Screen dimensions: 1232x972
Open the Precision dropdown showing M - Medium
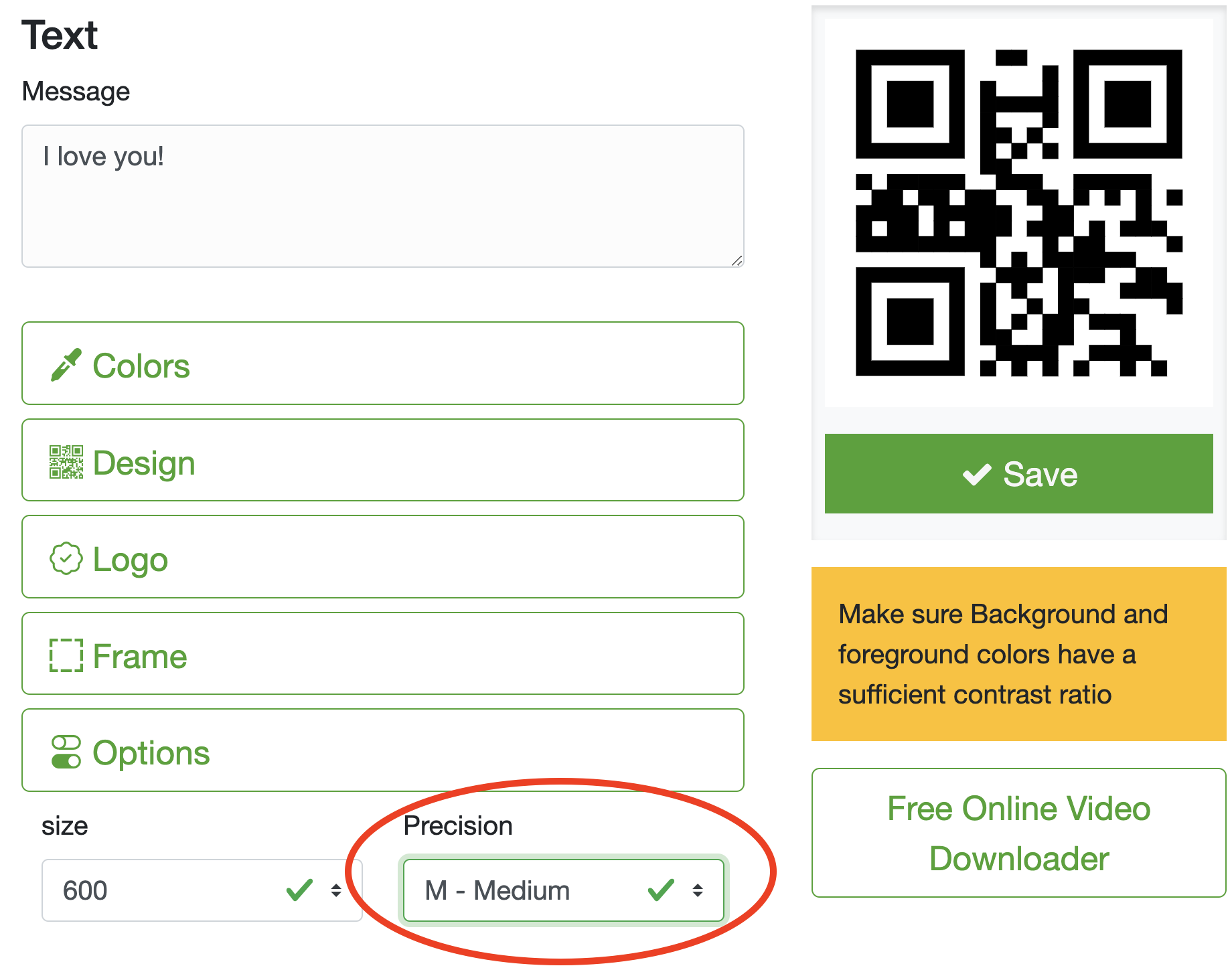coord(564,890)
